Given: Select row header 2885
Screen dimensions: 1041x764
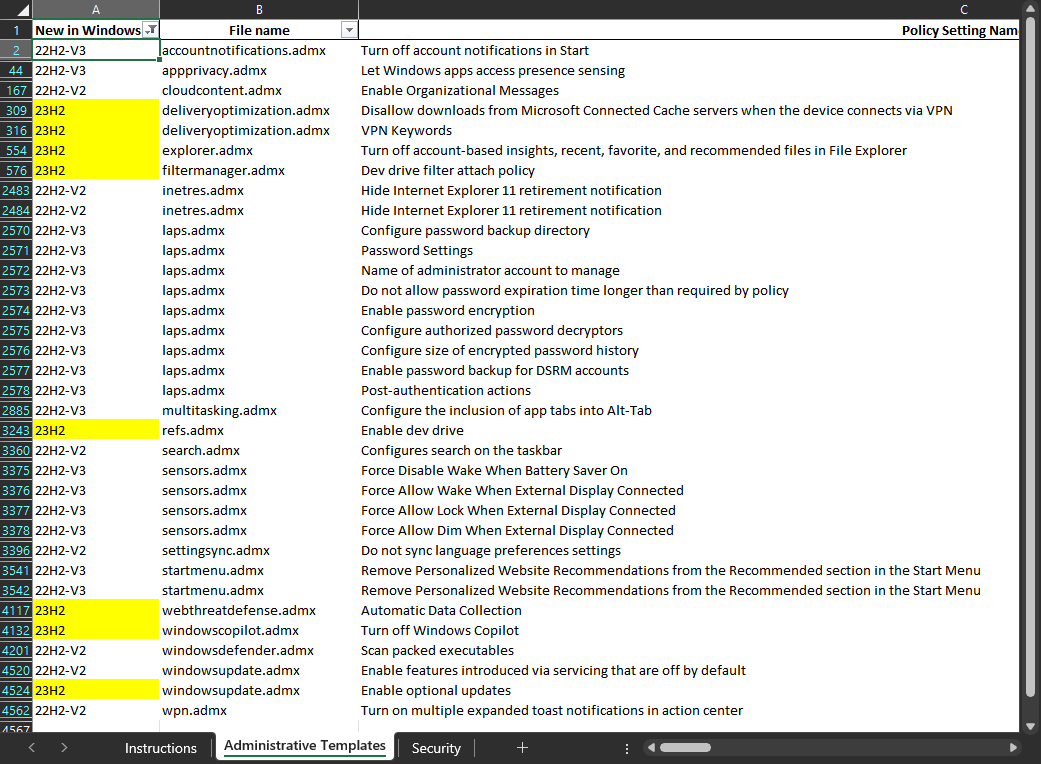Looking at the screenshot, I should 16,410.
